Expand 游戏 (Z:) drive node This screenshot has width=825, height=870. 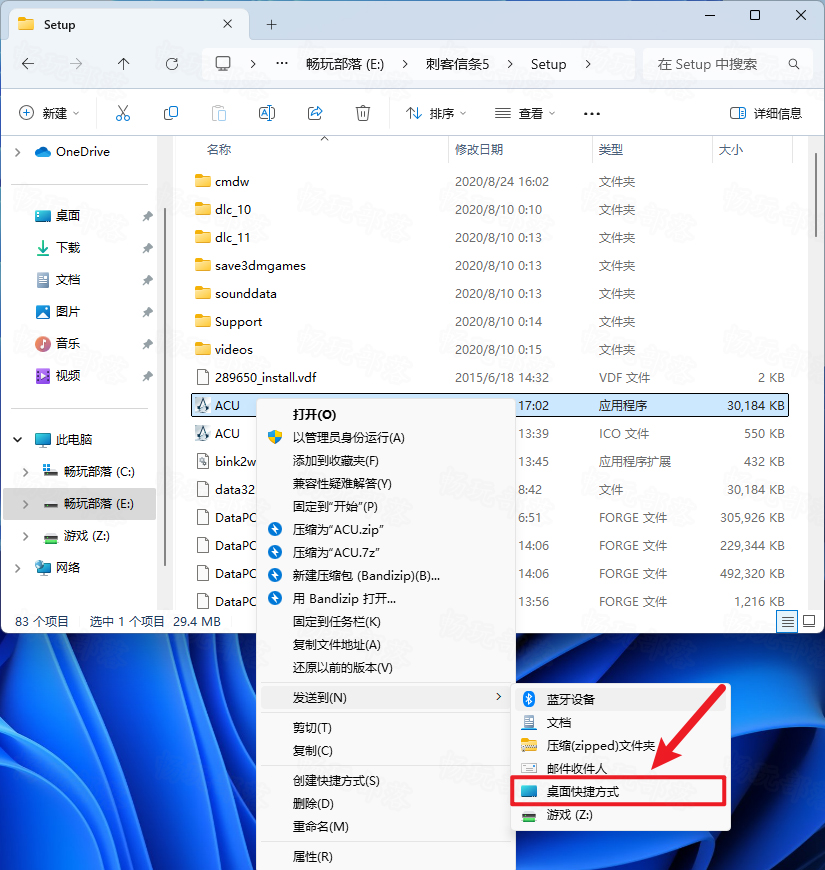point(26,536)
